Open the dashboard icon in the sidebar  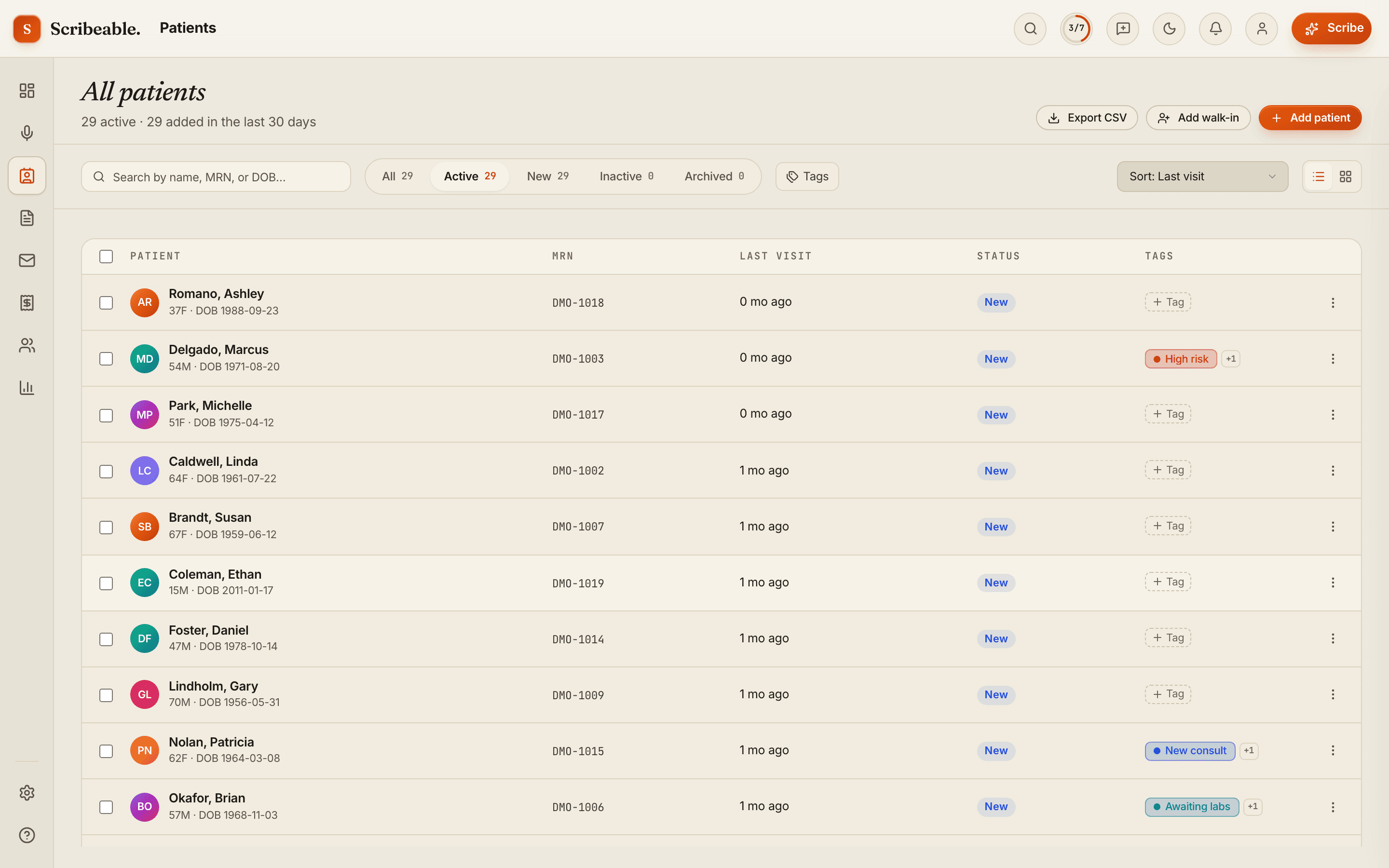coord(27,91)
